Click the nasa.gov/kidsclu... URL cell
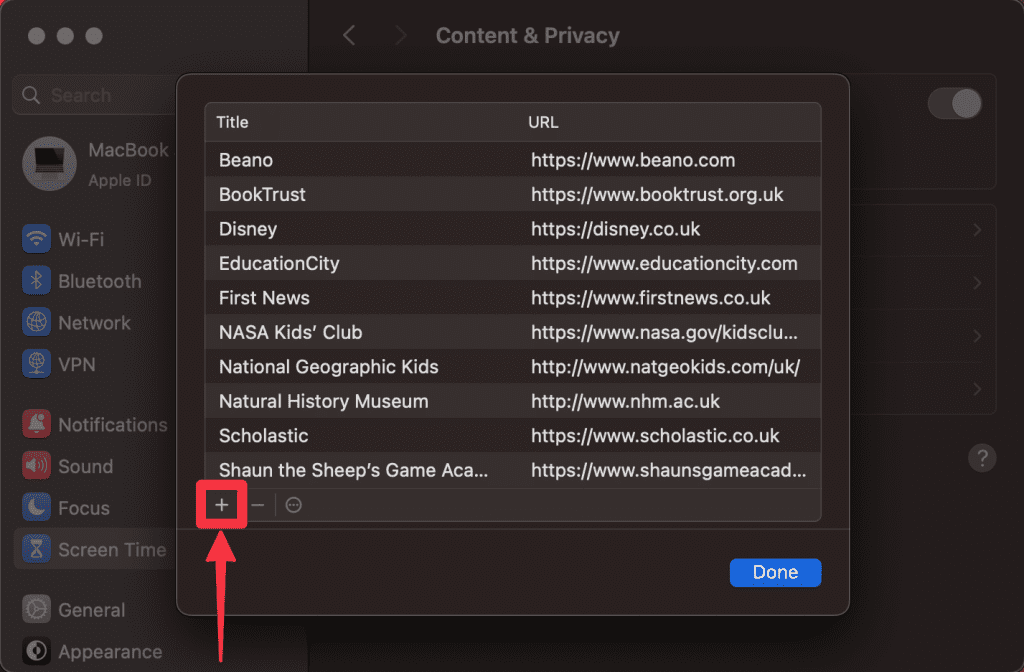This screenshot has height=672, width=1024. 664,332
